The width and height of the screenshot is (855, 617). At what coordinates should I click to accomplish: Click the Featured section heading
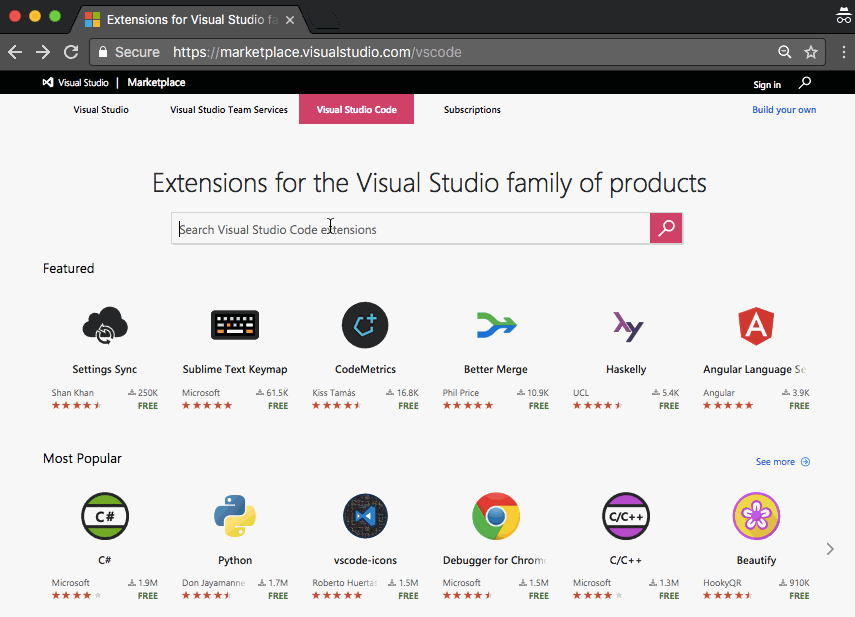[69, 268]
